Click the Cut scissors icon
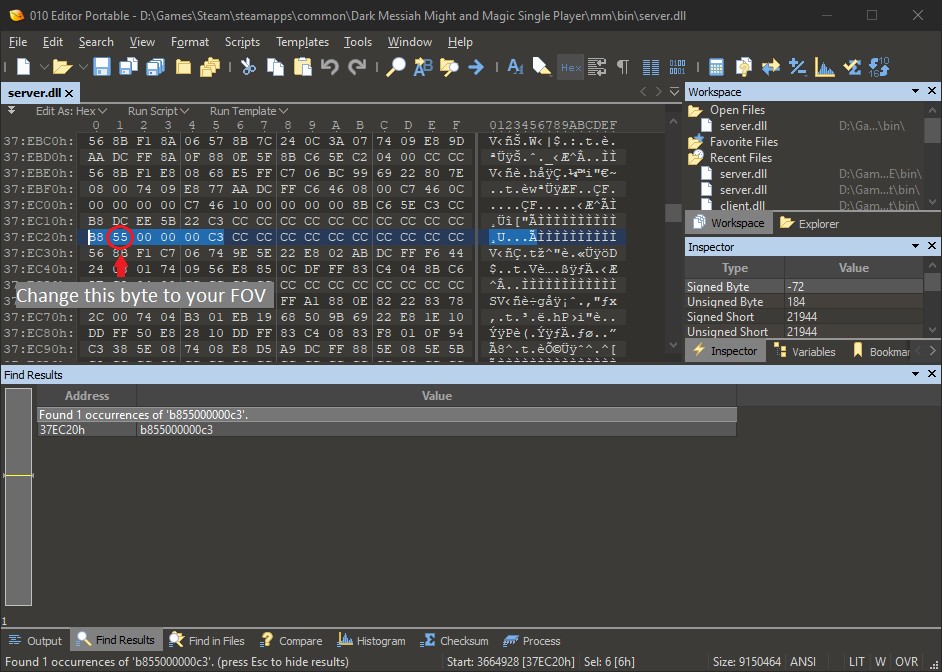The image size is (942, 672). pyautogui.click(x=248, y=67)
